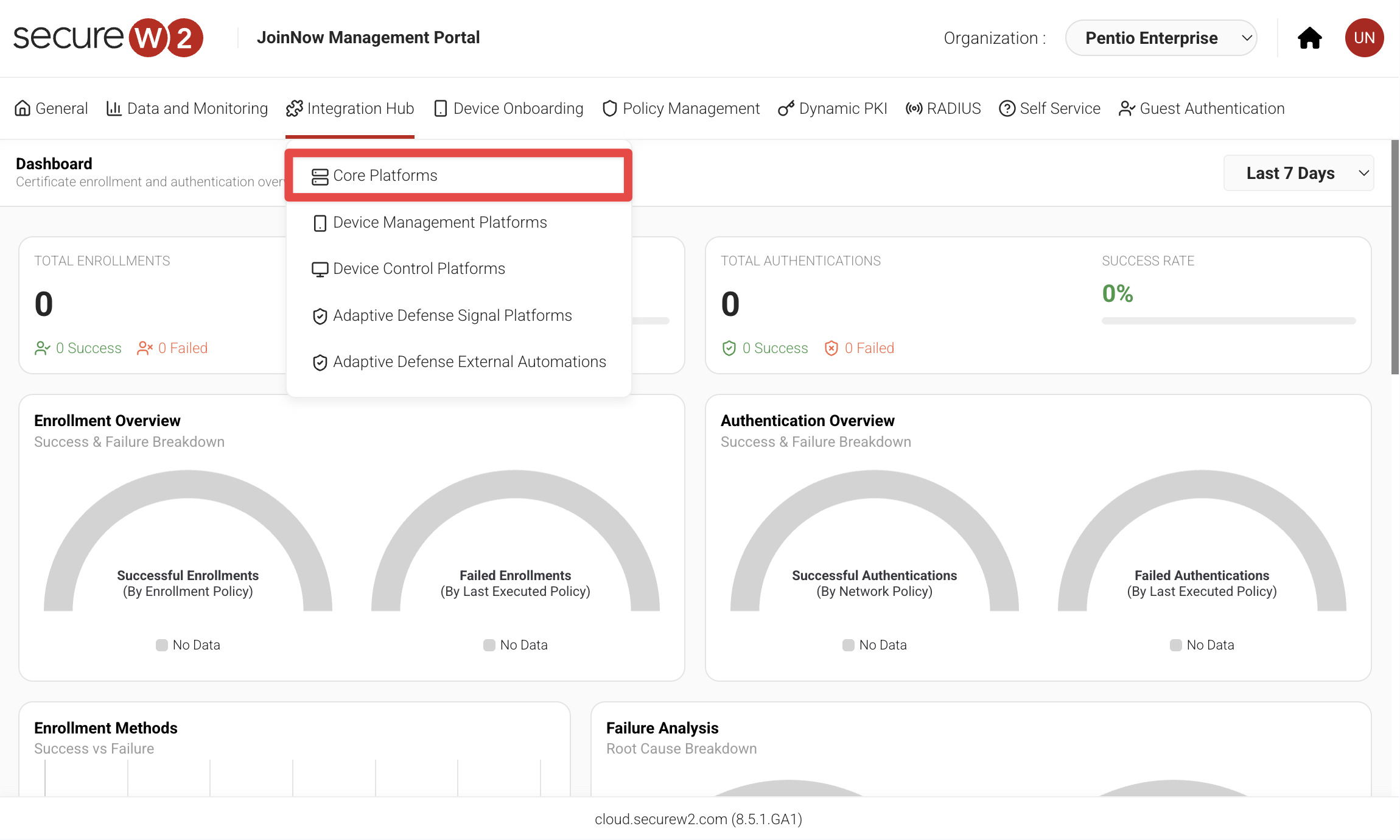Click the Policy Management shield icon
This screenshot has height=840, width=1400.
(x=610, y=108)
